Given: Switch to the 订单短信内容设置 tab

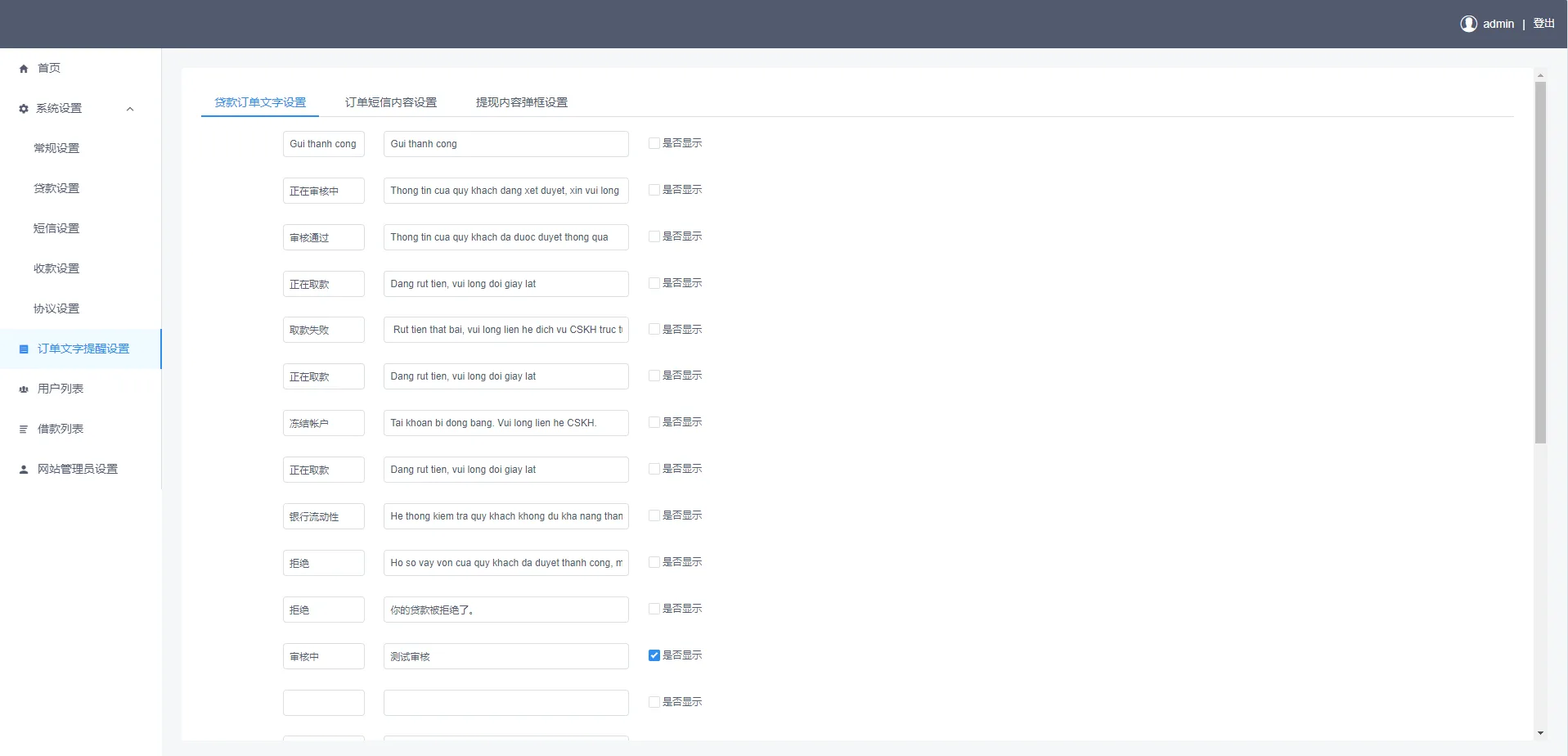Looking at the screenshot, I should coord(390,102).
